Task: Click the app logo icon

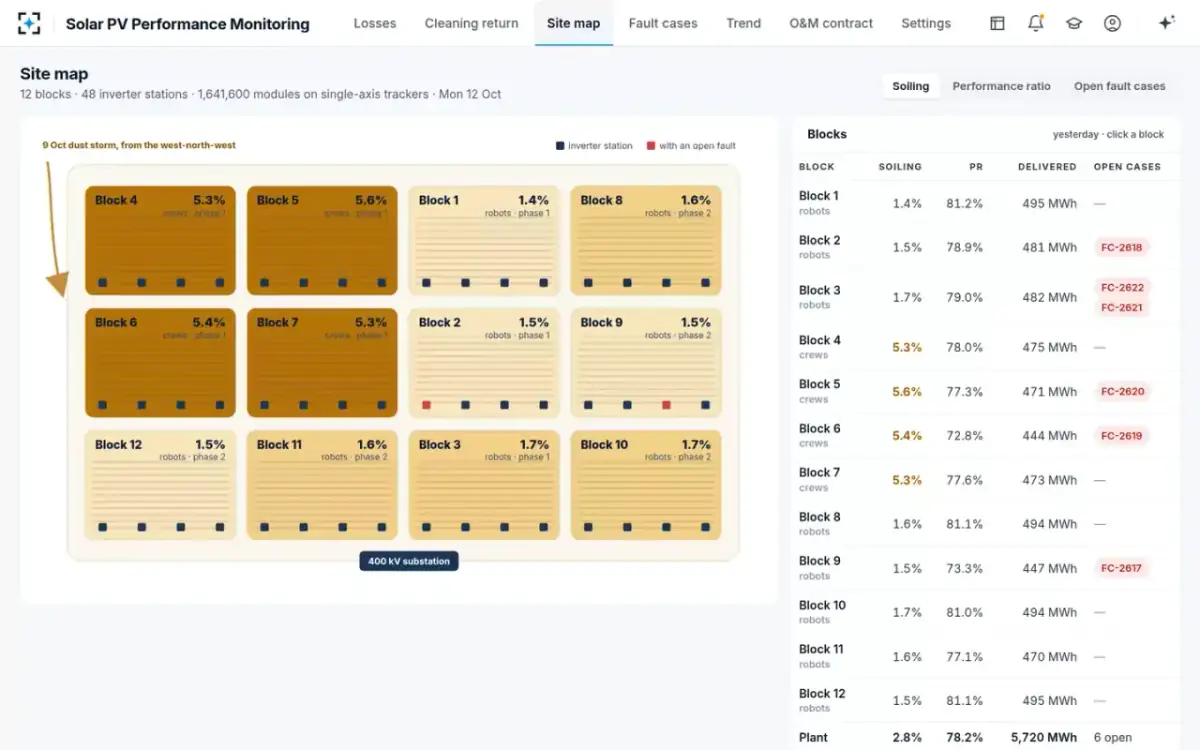Action: pyautogui.click(x=29, y=23)
